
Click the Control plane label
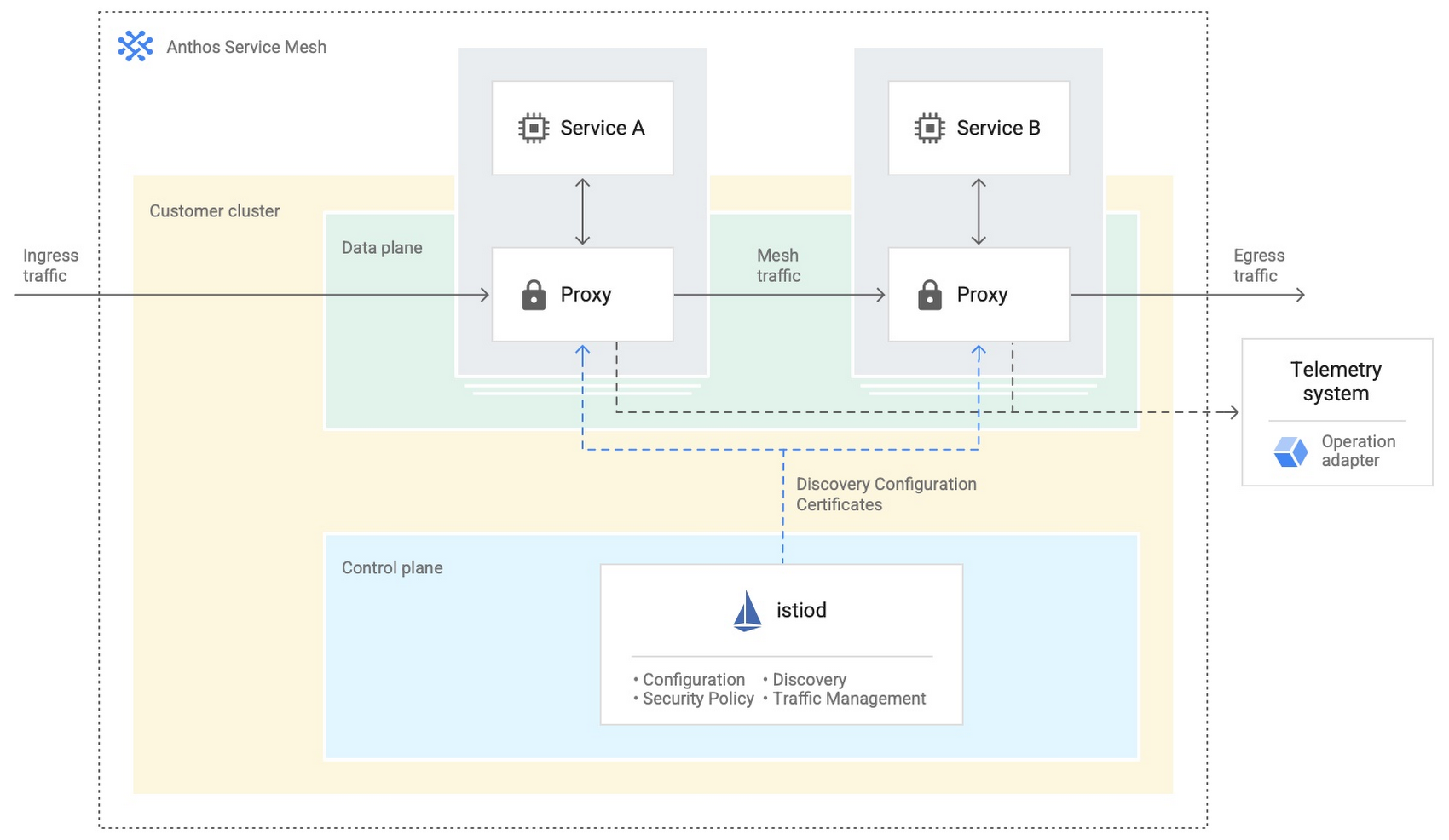click(x=392, y=567)
